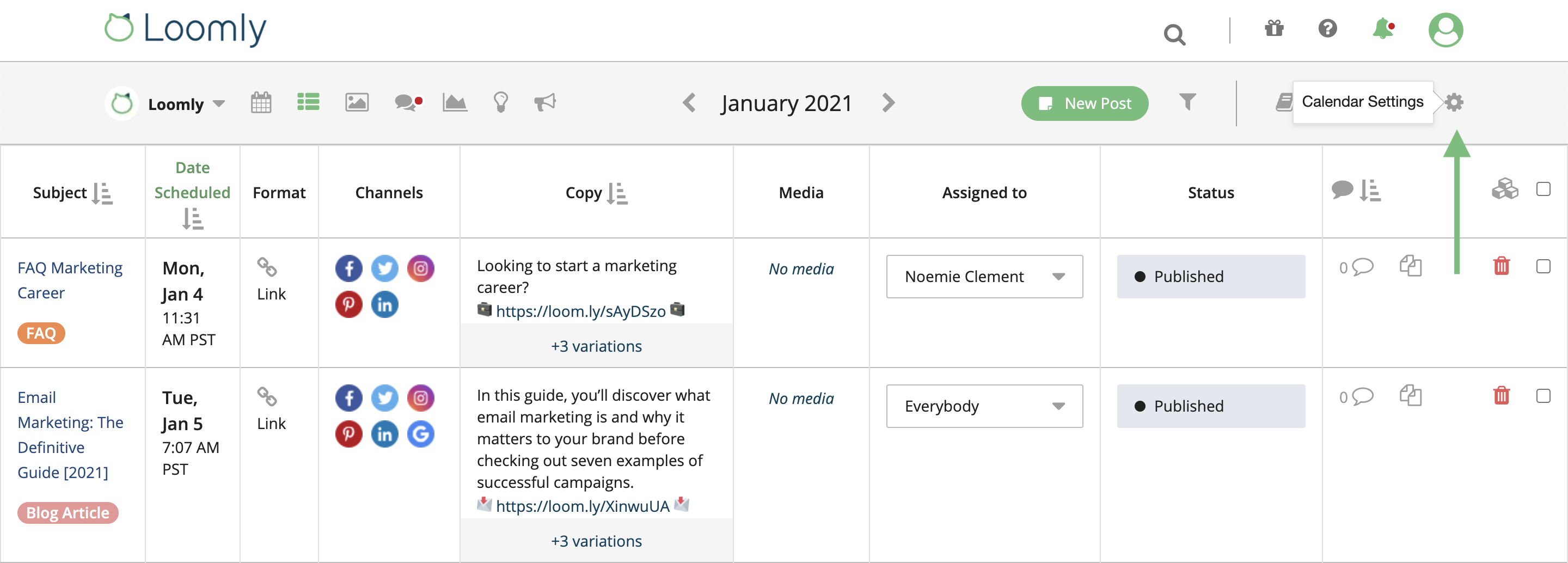Open post ideas with the lightbulb icon
The height and width of the screenshot is (563, 1568).
tap(500, 103)
